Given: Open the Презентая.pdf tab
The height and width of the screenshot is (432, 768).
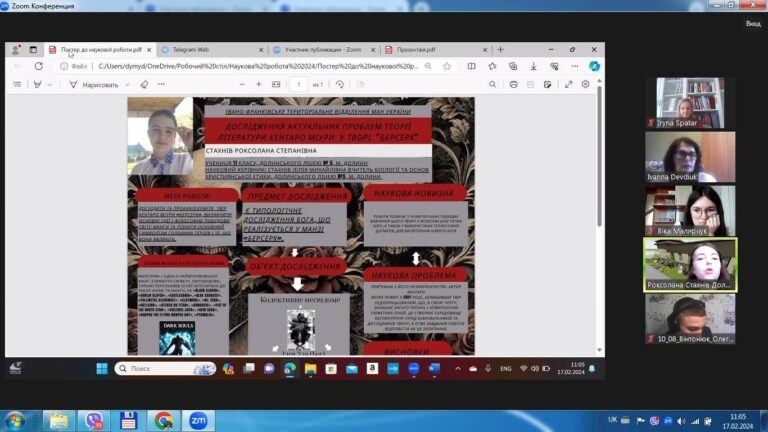Looking at the screenshot, I should 437,49.
